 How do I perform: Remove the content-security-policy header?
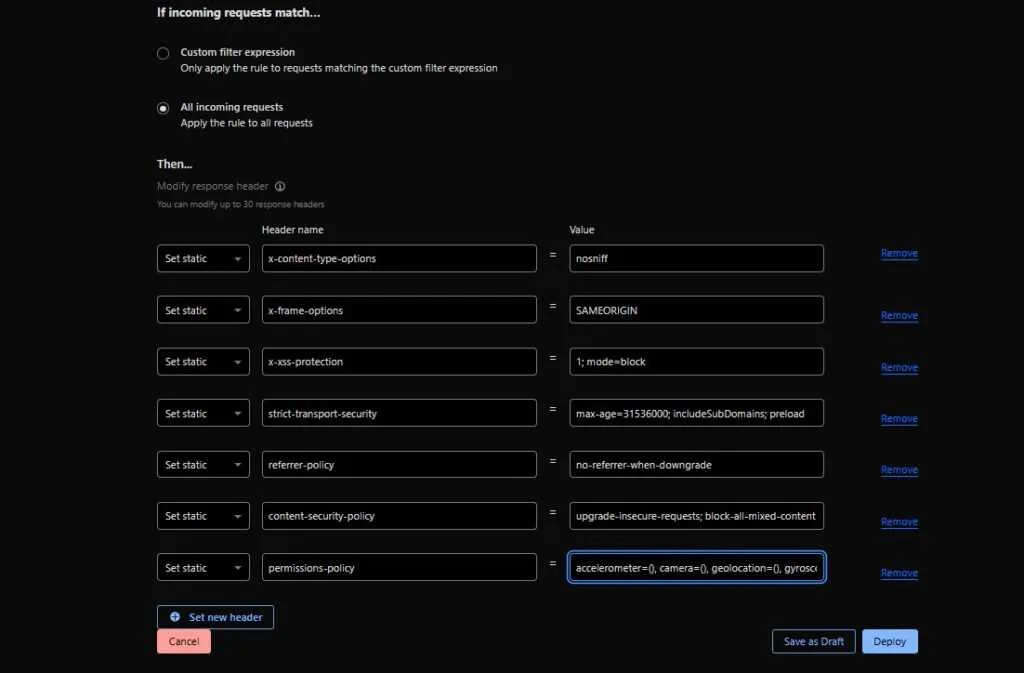[x=899, y=522]
